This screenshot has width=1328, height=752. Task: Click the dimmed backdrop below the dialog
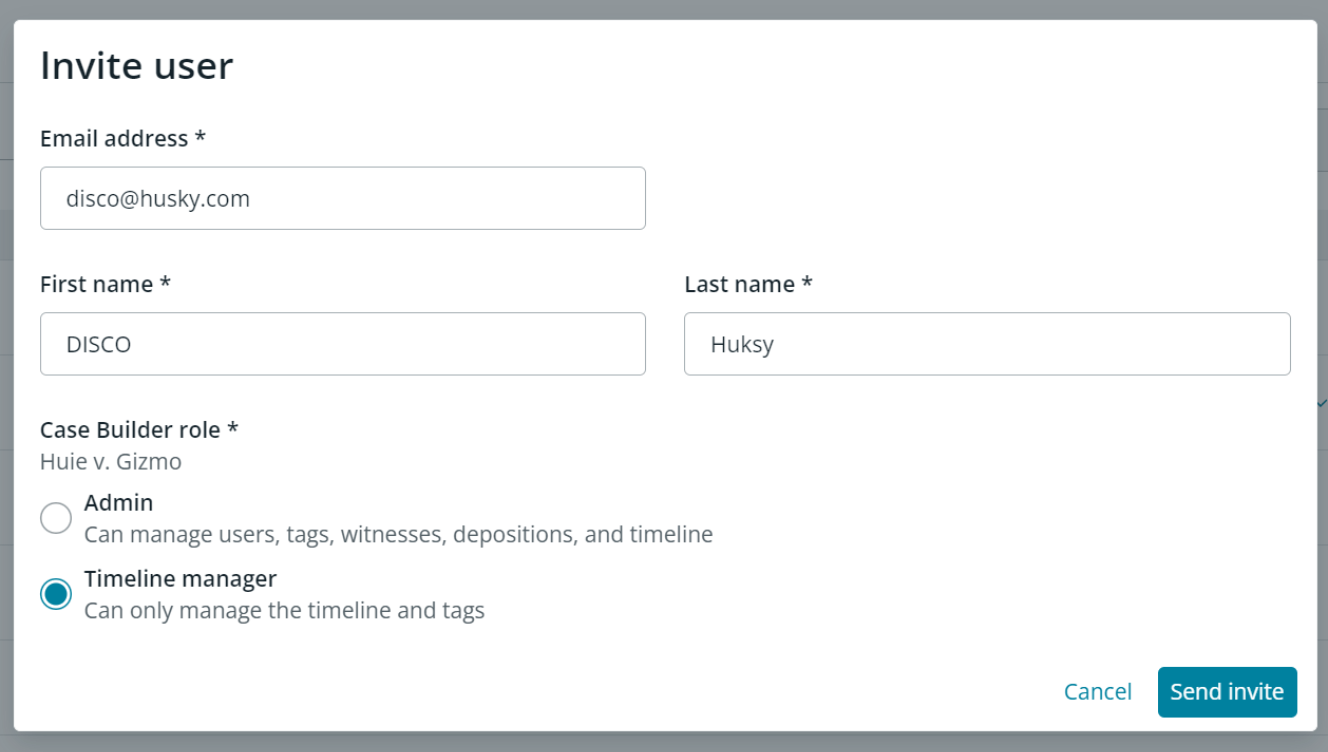coord(664,742)
